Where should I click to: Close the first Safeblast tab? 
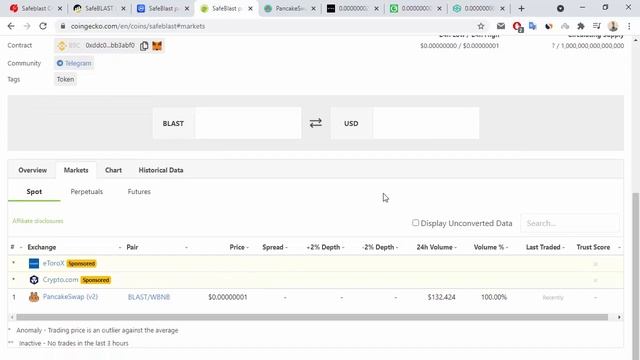60,8
